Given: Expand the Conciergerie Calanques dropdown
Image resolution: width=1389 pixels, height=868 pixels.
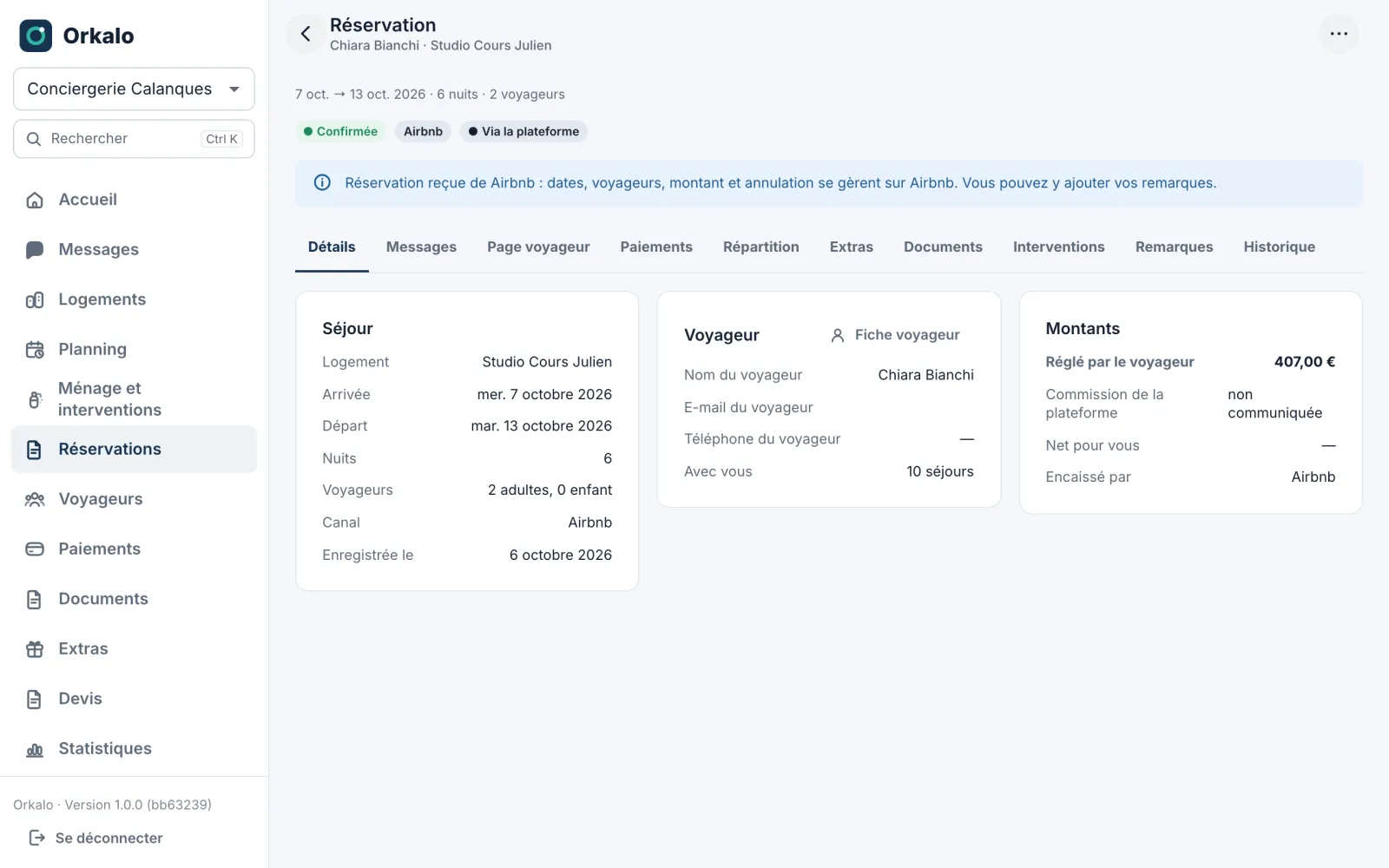Looking at the screenshot, I should [134, 89].
